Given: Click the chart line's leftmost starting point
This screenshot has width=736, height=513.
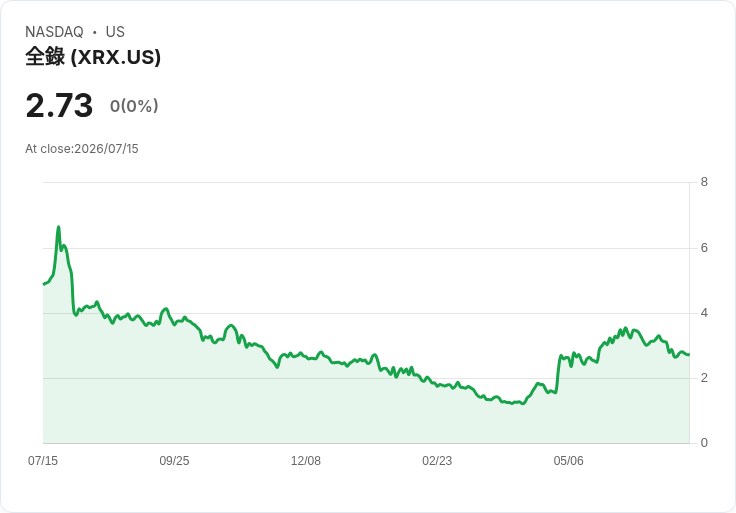Looking at the screenshot, I should [x=44, y=284].
